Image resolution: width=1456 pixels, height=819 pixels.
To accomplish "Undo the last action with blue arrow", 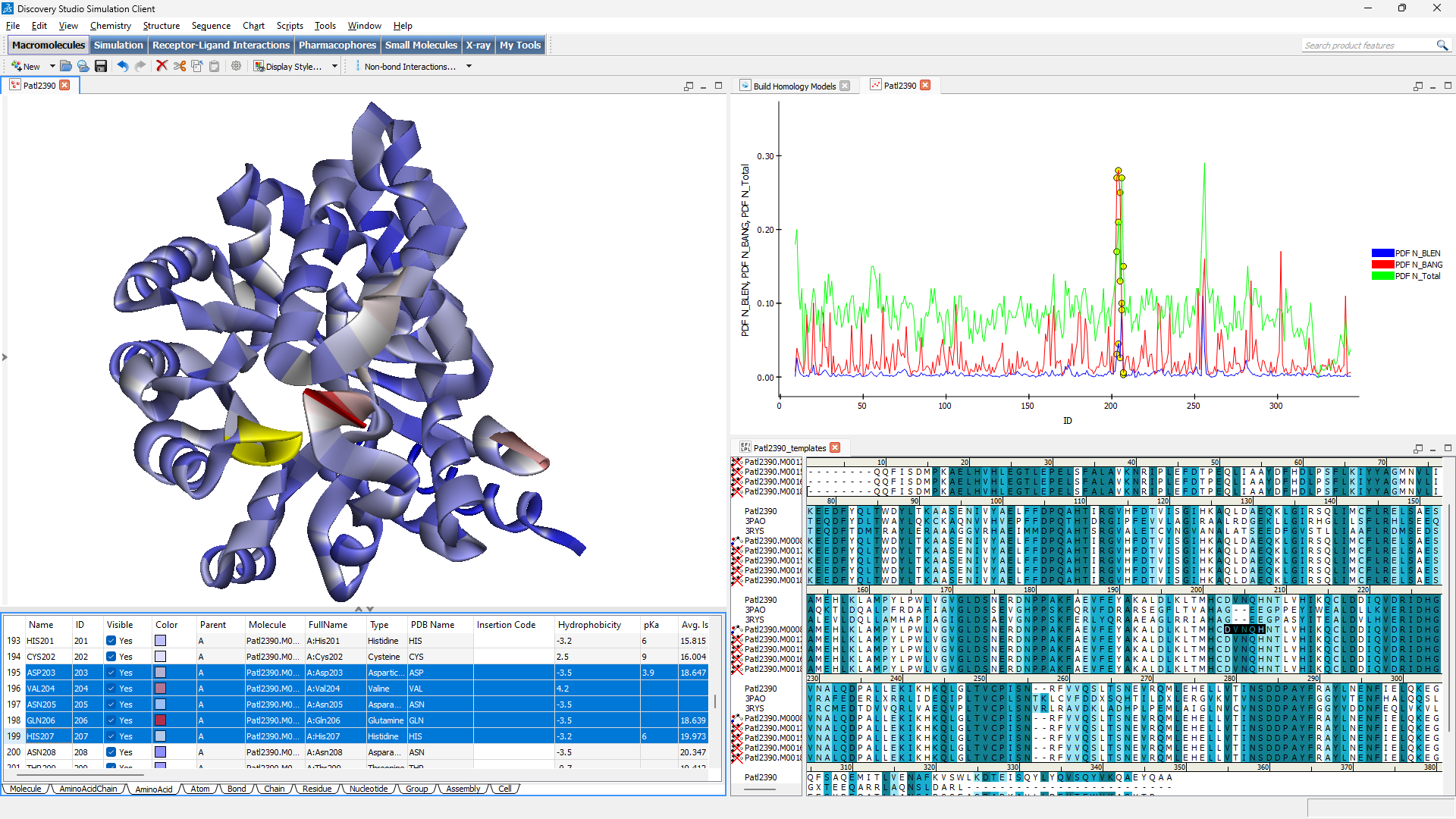I will click(122, 67).
